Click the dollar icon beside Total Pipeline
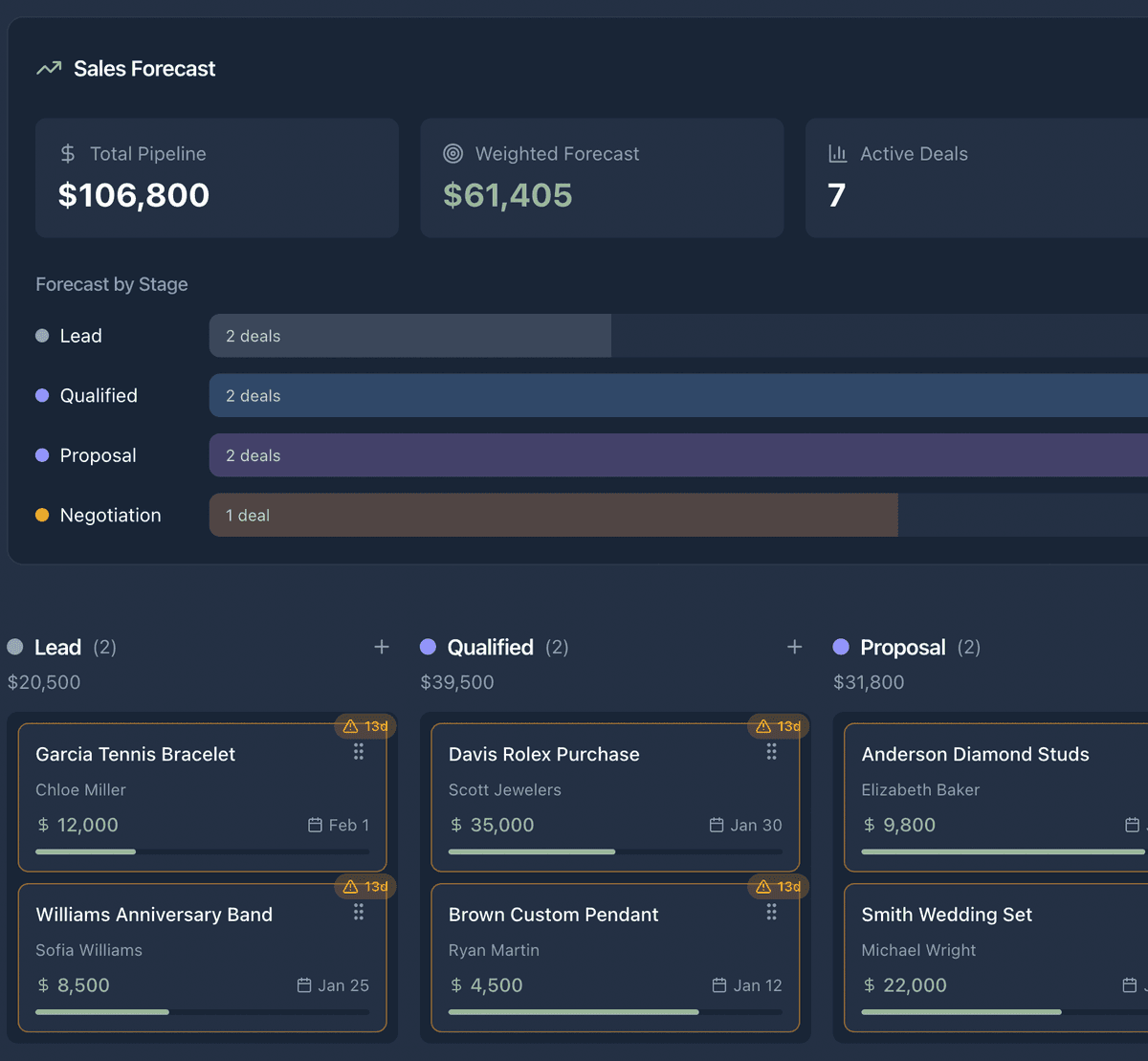 coord(67,153)
